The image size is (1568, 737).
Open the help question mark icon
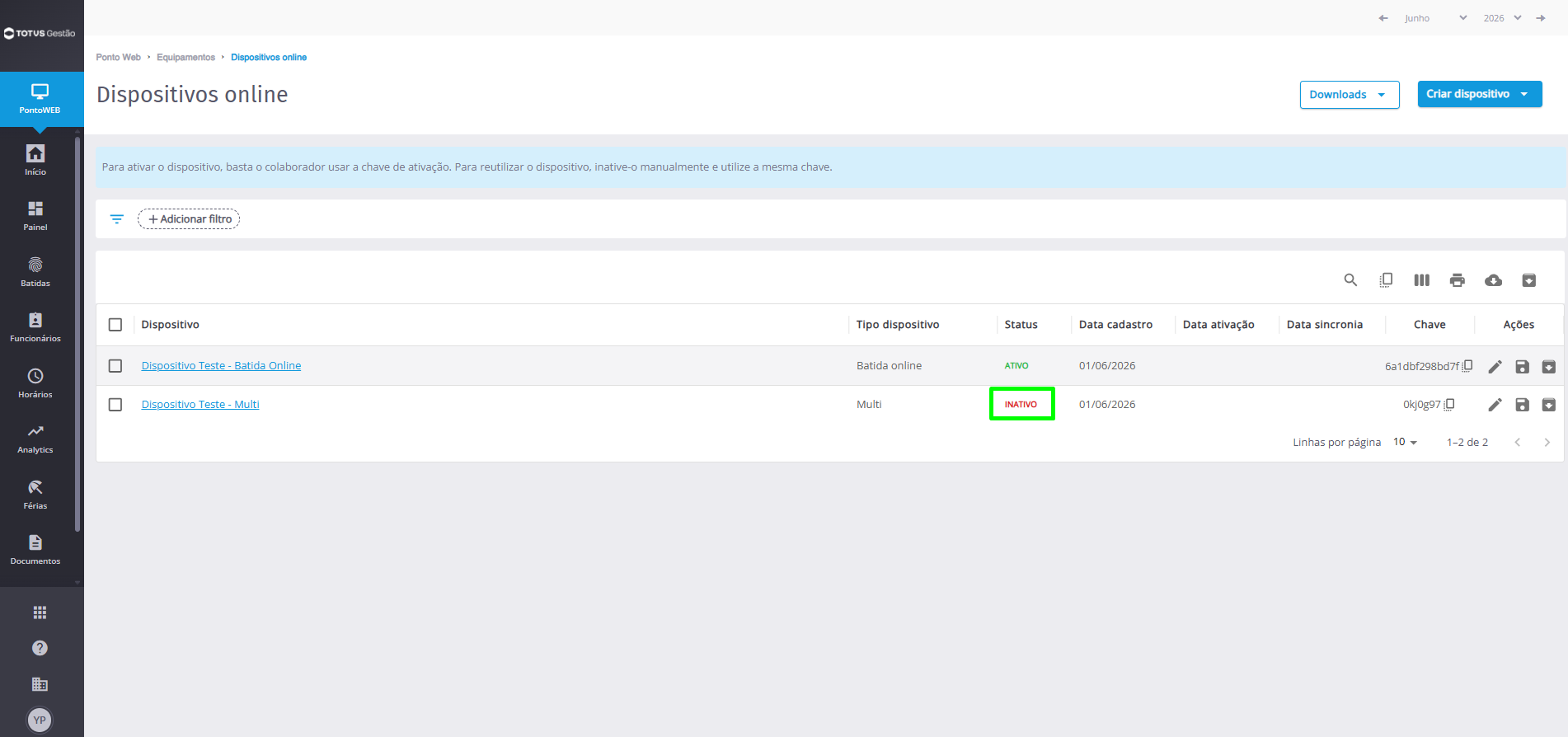point(40,648)
